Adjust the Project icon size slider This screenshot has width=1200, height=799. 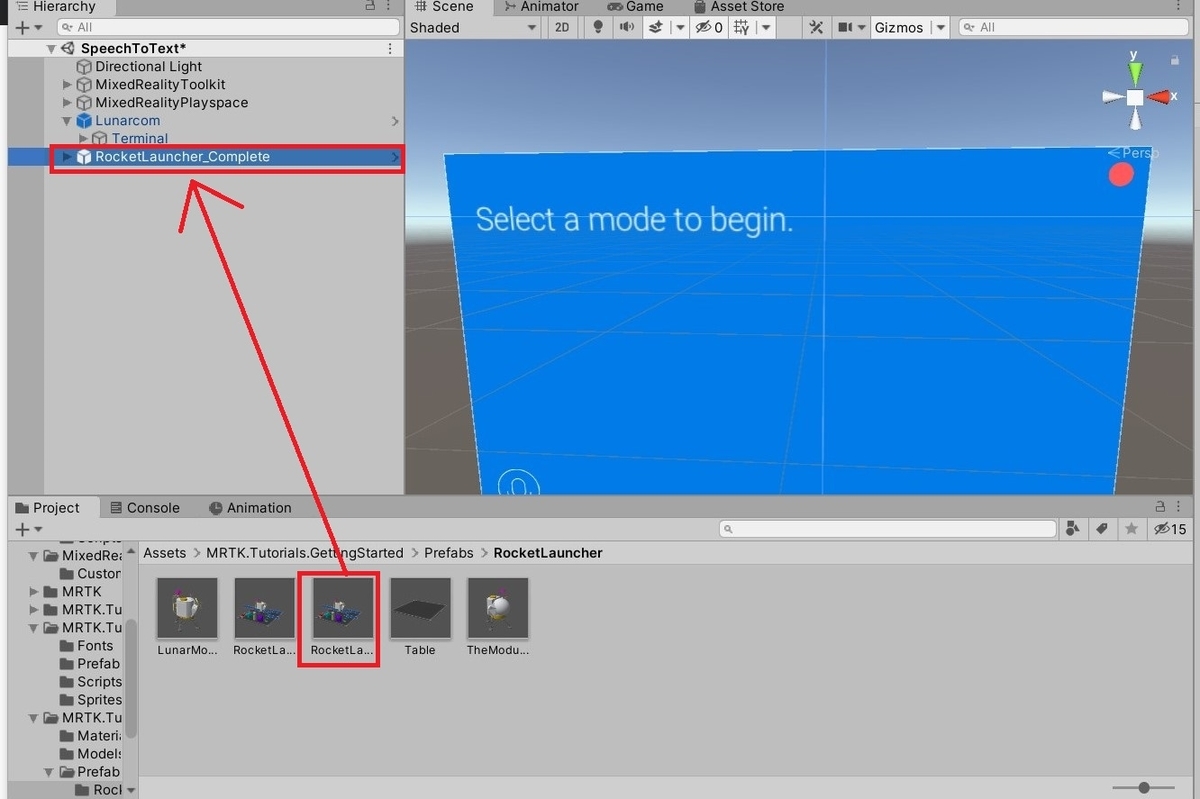pos(1143,788)
